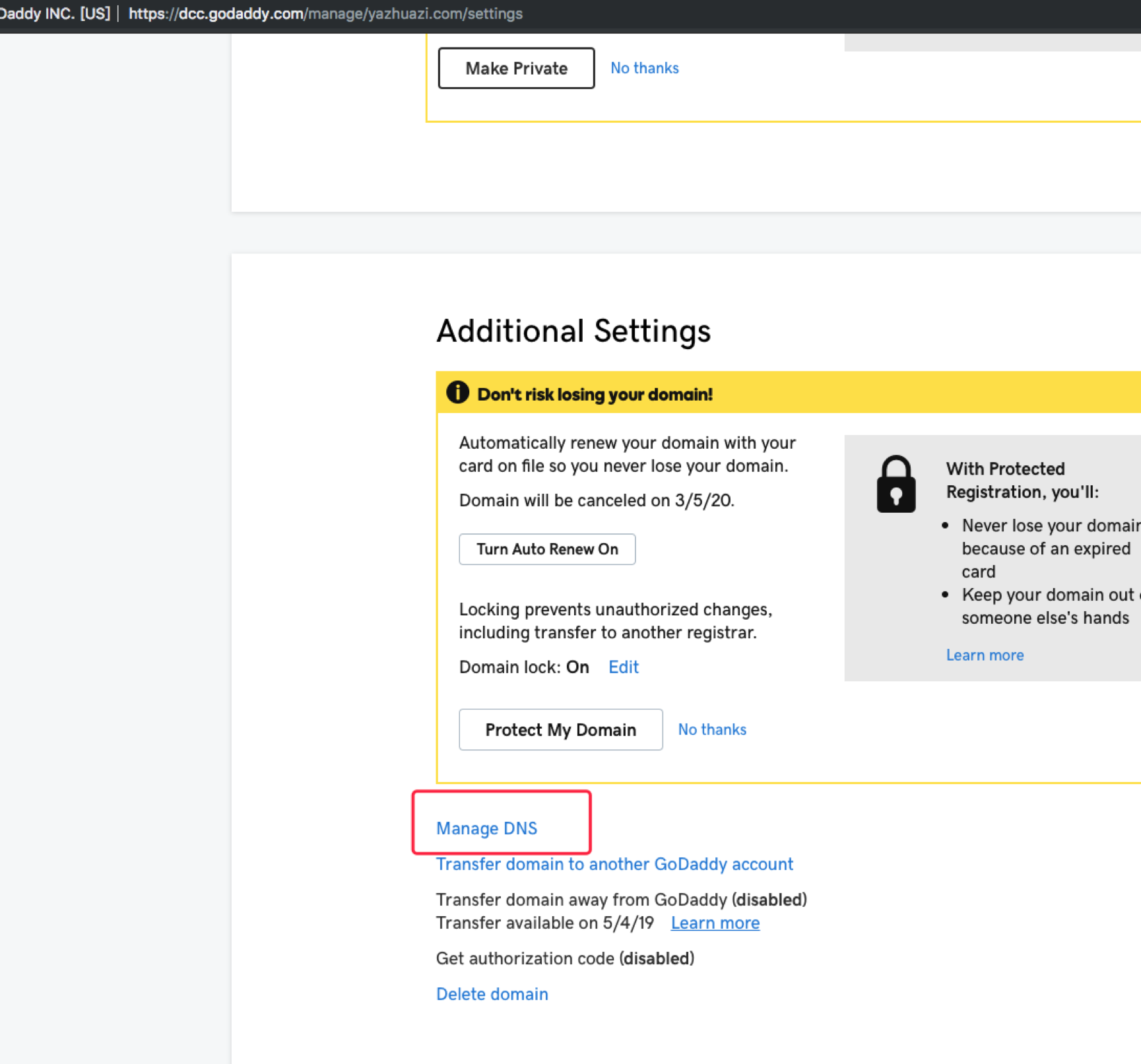Screen dimensions: 1141x1064
Task: Open Learn more beside the transfer available date
Action: (715, 923)
